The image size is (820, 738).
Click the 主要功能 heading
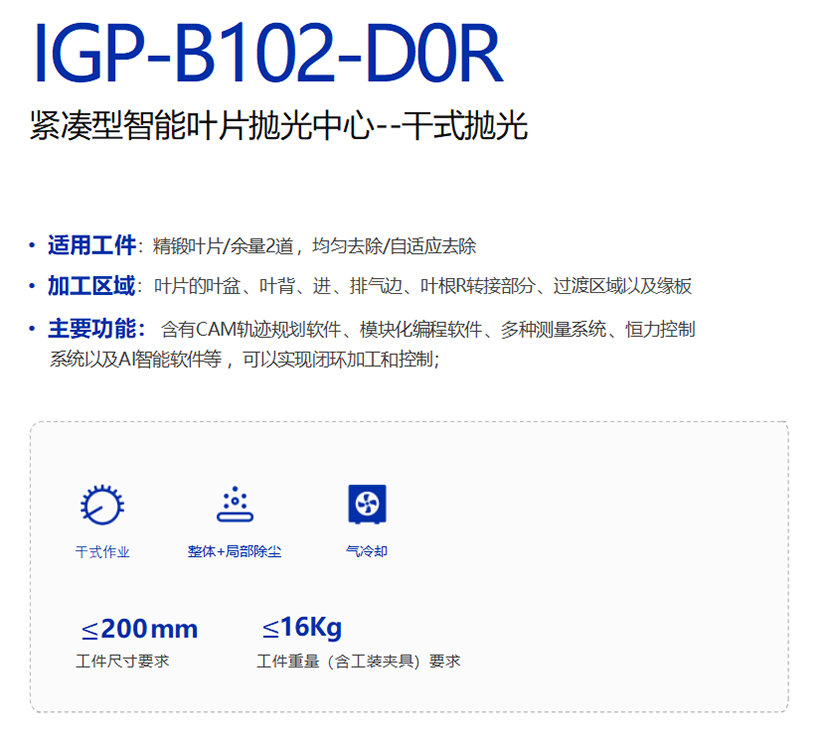[x=96, y=328]
